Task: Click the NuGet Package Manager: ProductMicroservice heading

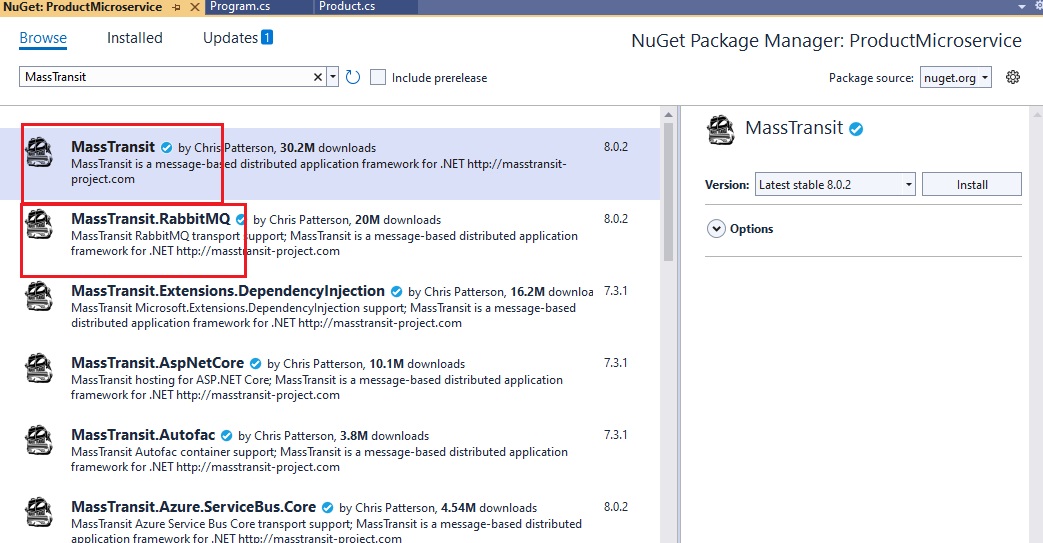Action: (x=826, y=41)
